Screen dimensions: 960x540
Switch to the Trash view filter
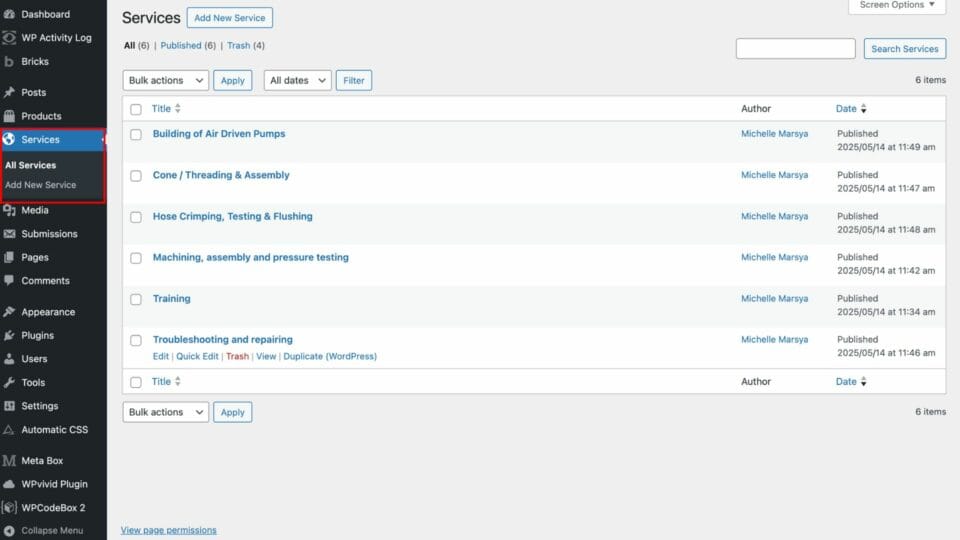click(239, 46)
